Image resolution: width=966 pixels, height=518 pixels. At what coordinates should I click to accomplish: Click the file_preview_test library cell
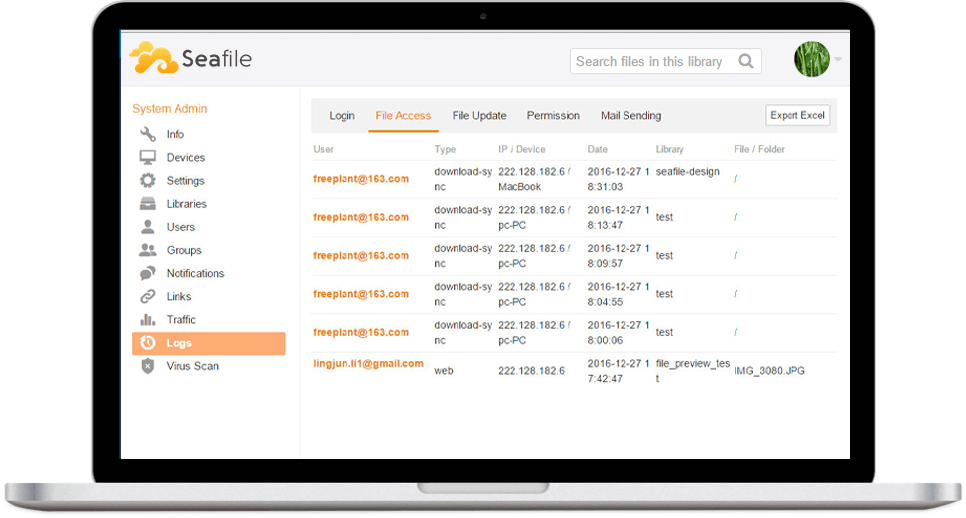692,371
